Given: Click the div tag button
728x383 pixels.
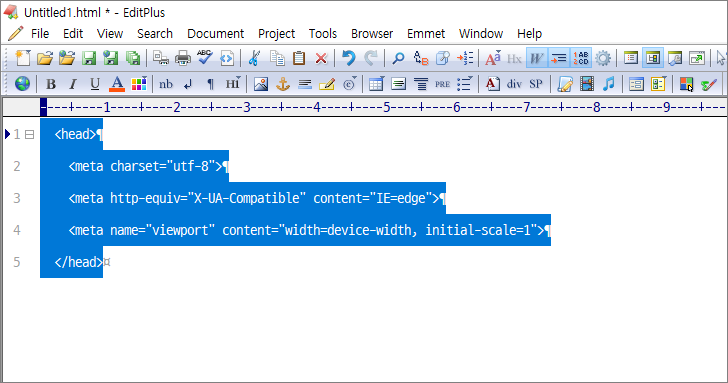Looking at the screenshot, I should tap(514, 84).
